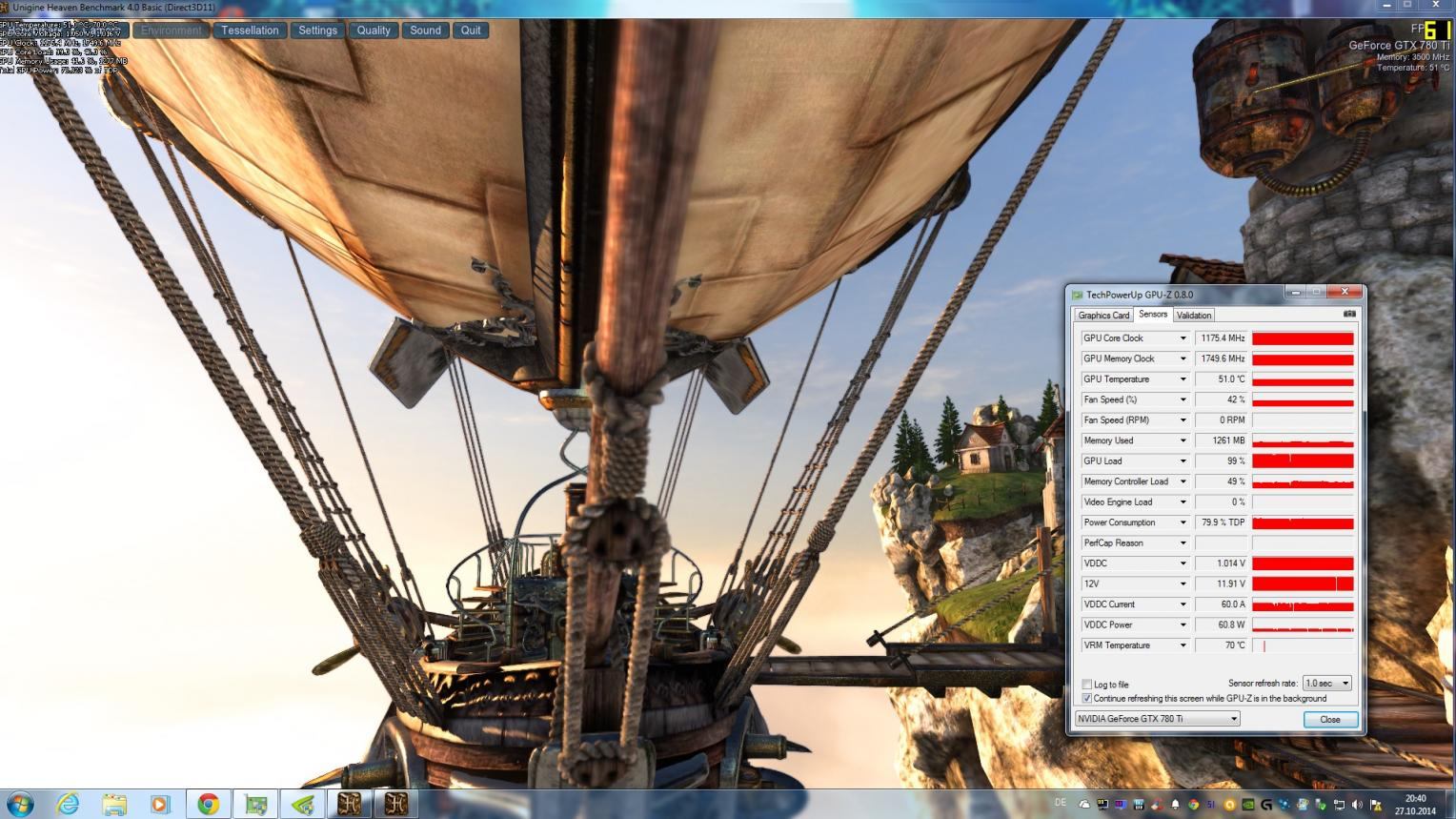Click the GPU-Z screenshot camera icon
The width and height of the screenshot is (1456, 819).
pos(1349,314)
